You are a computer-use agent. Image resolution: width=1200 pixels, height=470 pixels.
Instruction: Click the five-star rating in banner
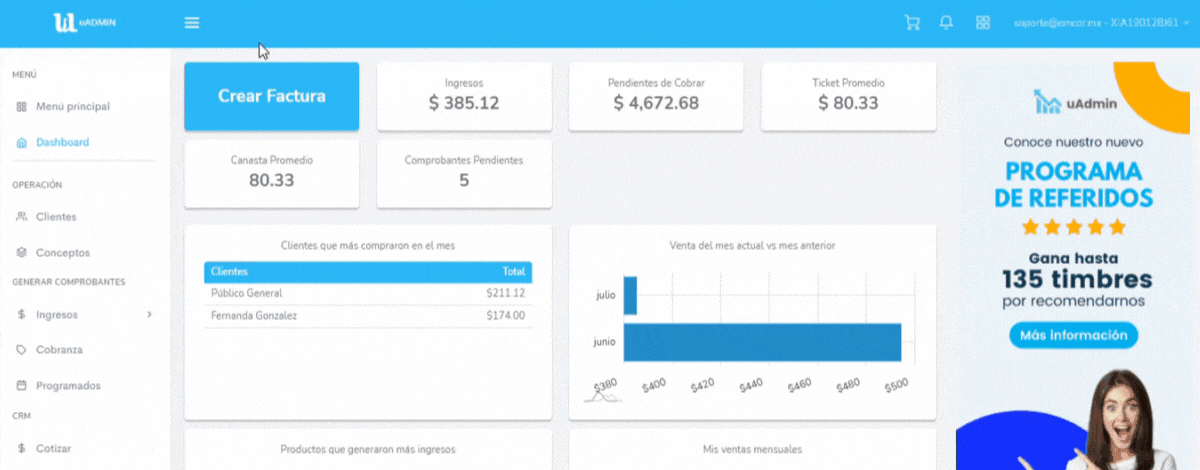[x=1074, y=227]
